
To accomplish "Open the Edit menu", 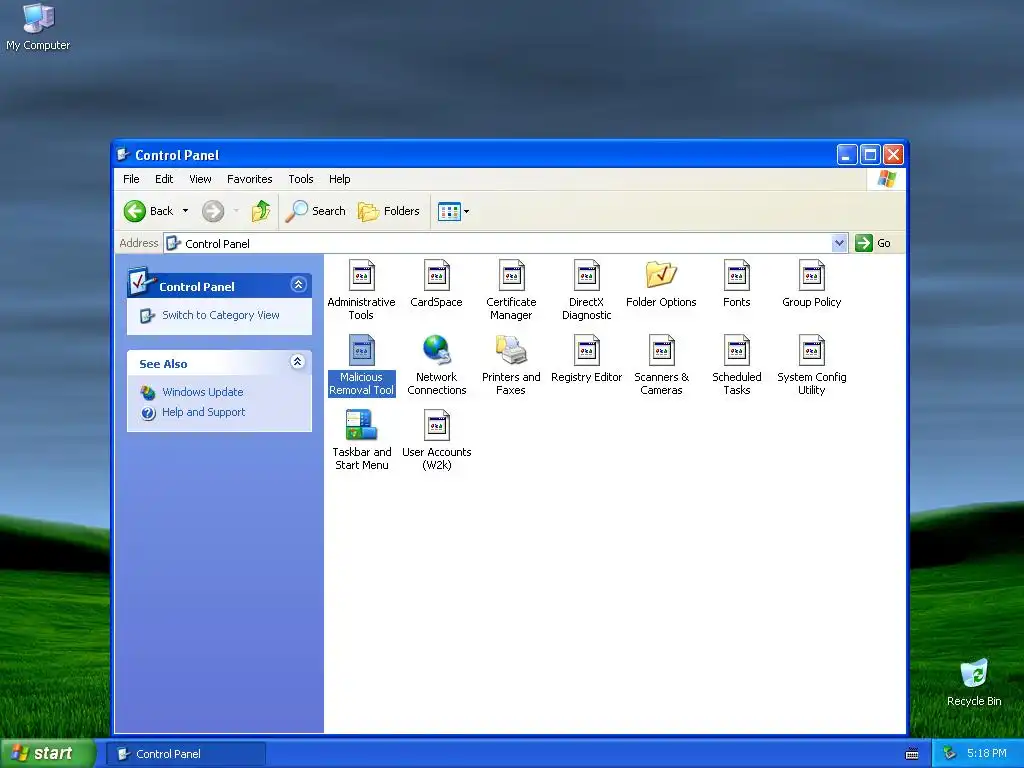I will pyautogui.click(x=164, y=179).
